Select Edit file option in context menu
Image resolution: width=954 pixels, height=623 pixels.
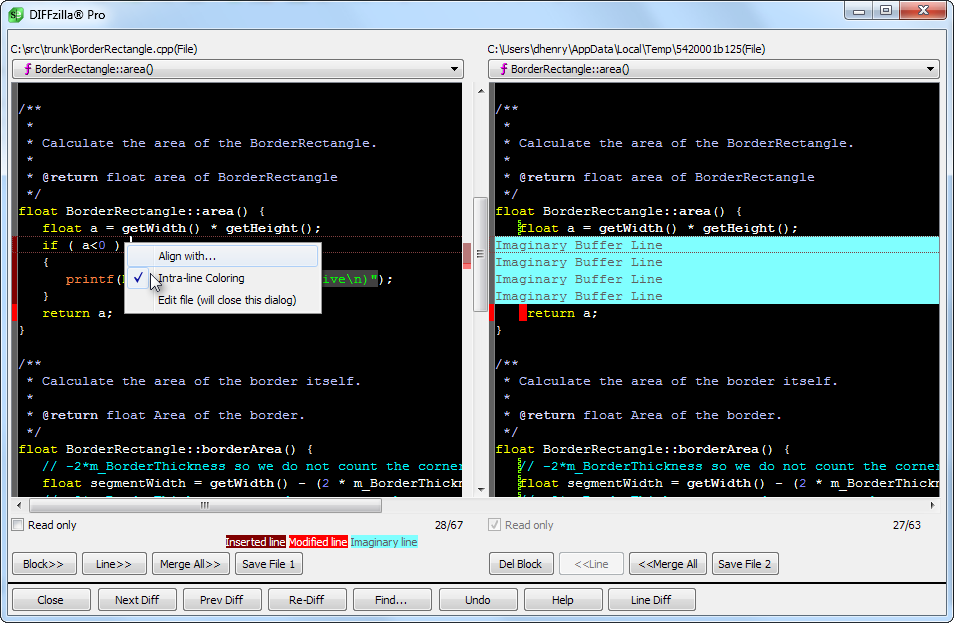pos(226,300)
